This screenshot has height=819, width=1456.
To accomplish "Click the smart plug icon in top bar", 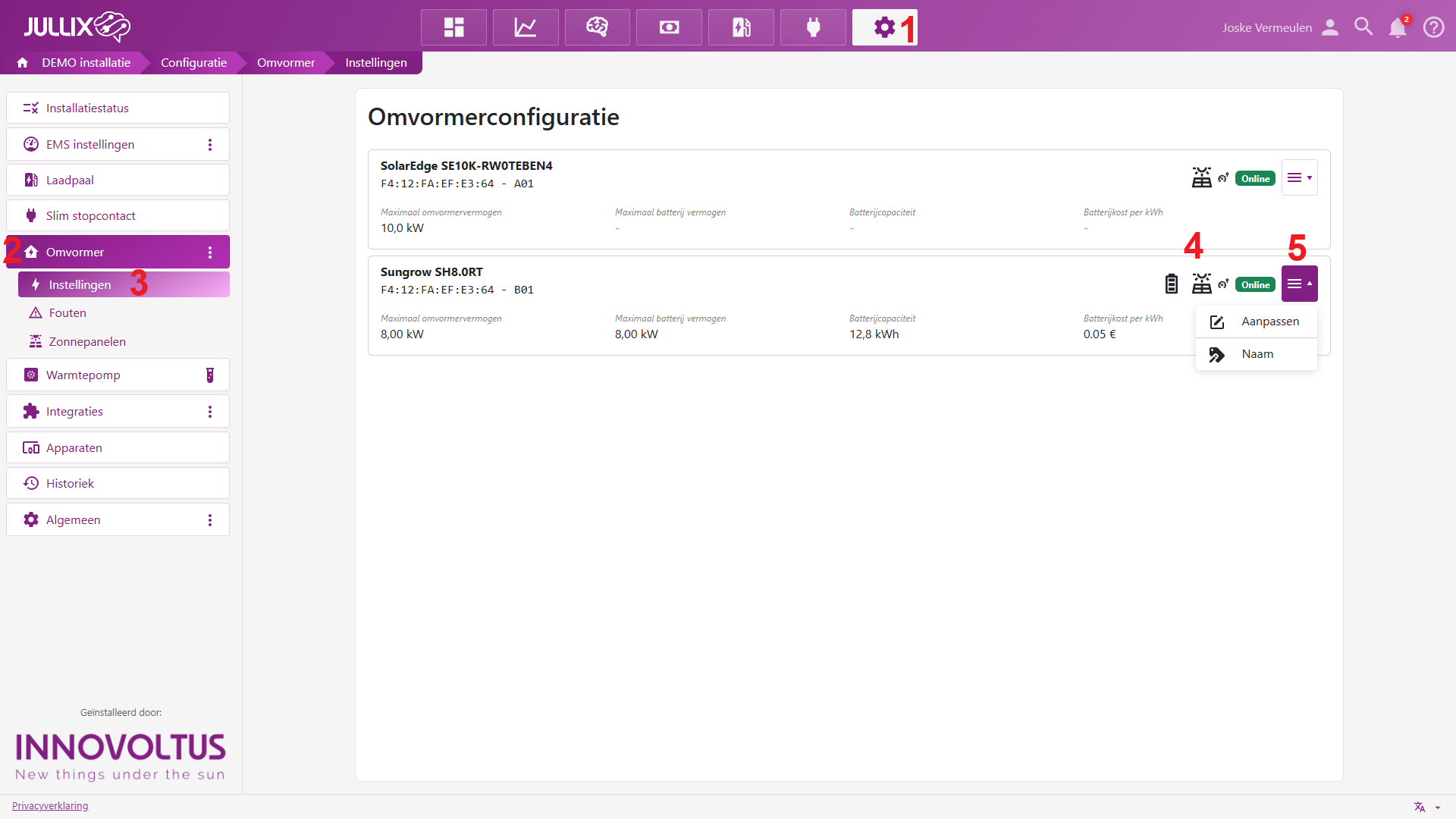I will click(813, 27).
